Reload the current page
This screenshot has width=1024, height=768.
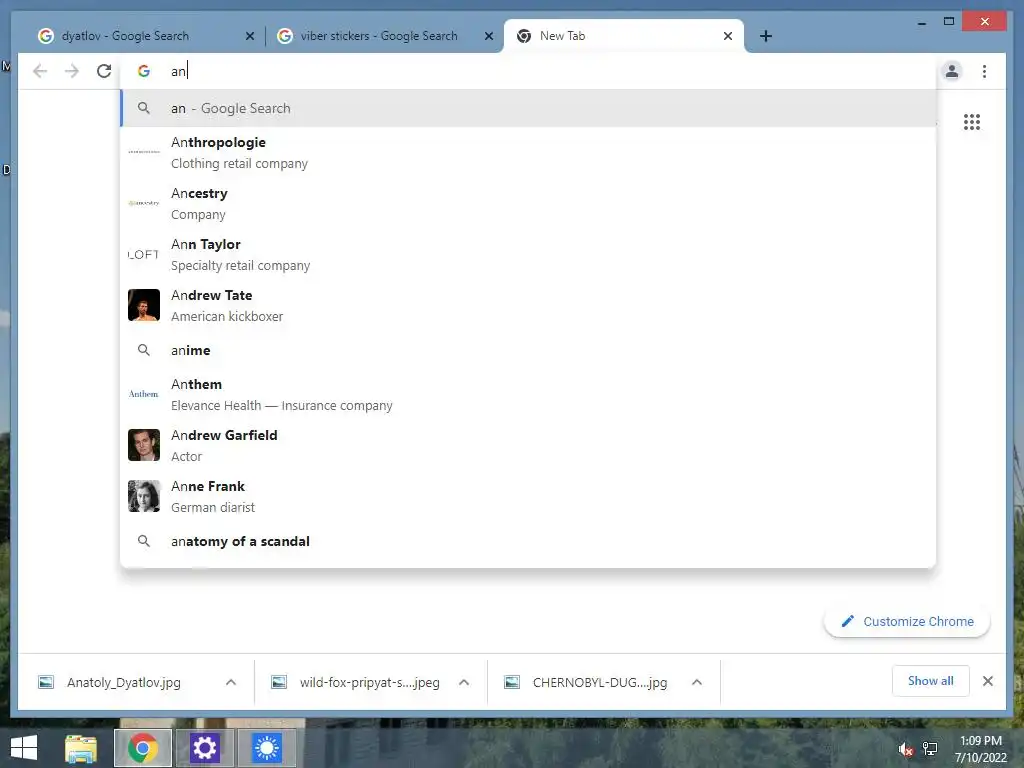pos(104,71)
